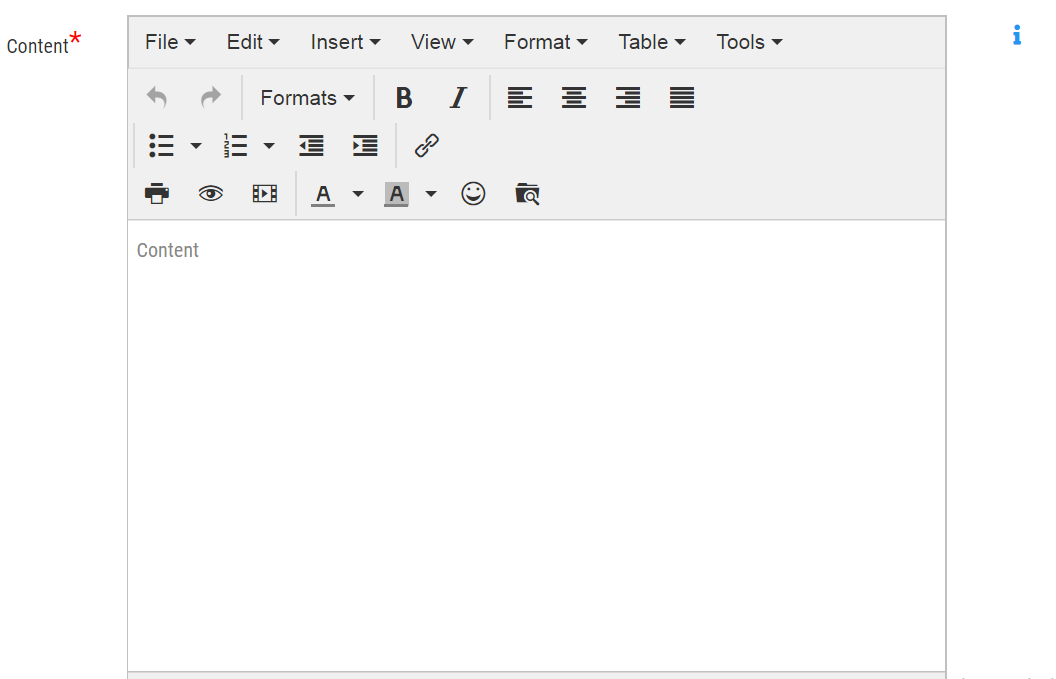Center align the text
The width and height of the screenshot is (1056, 679).
pos(574,98)
